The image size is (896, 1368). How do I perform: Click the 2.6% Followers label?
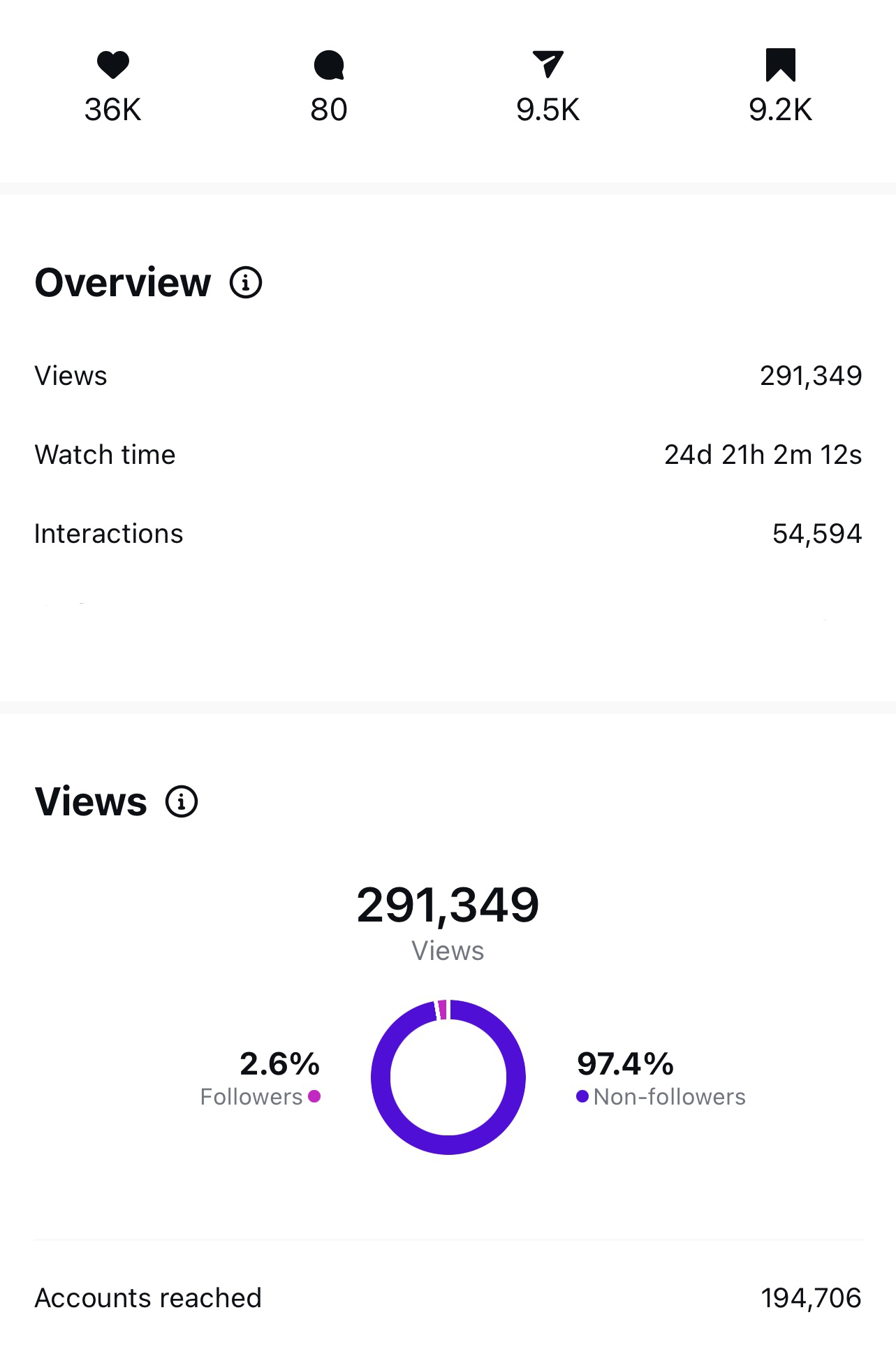[x=279, y=1064]
